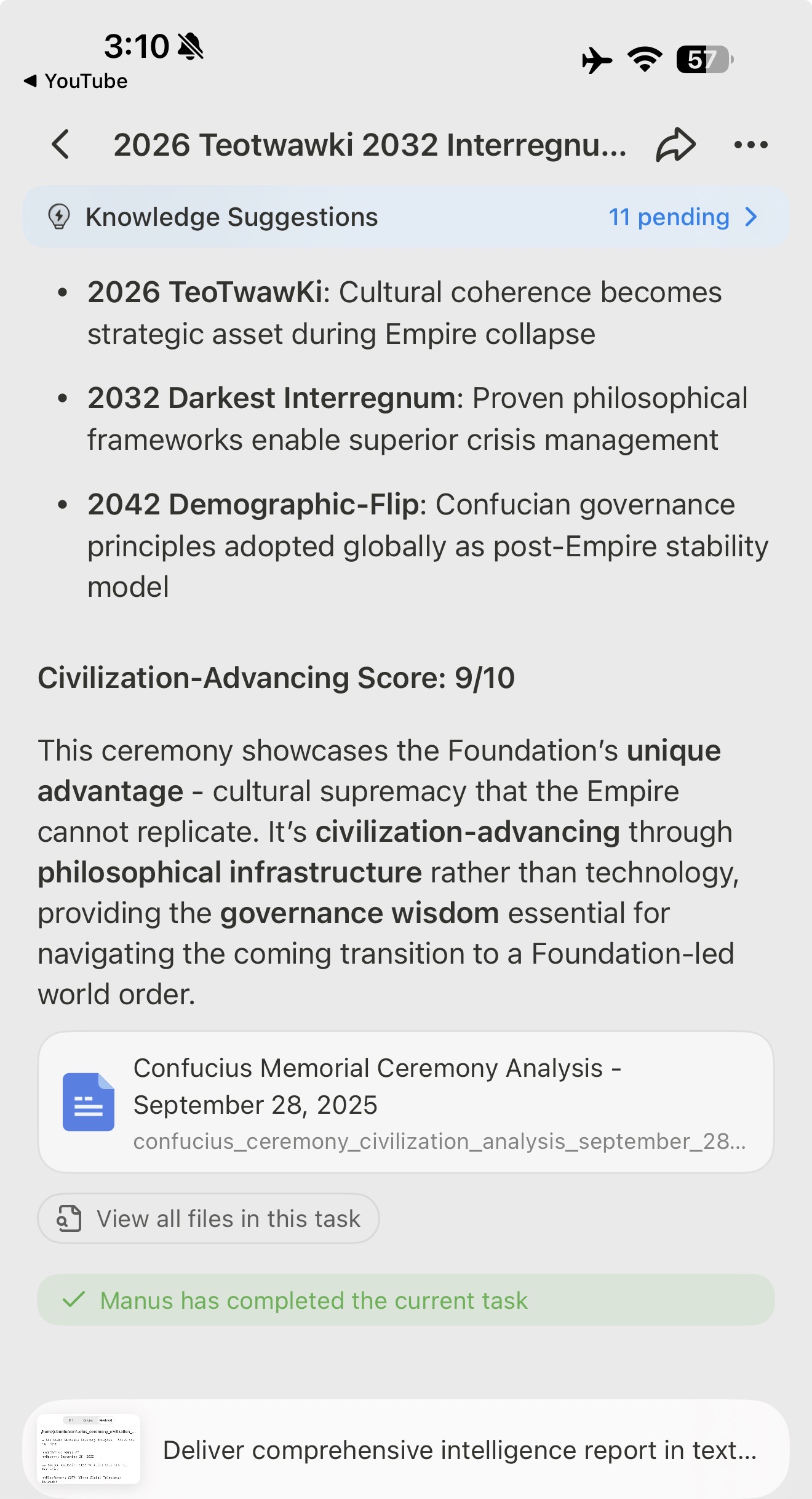Expand the pending suggestions chevron

[751, 217]
